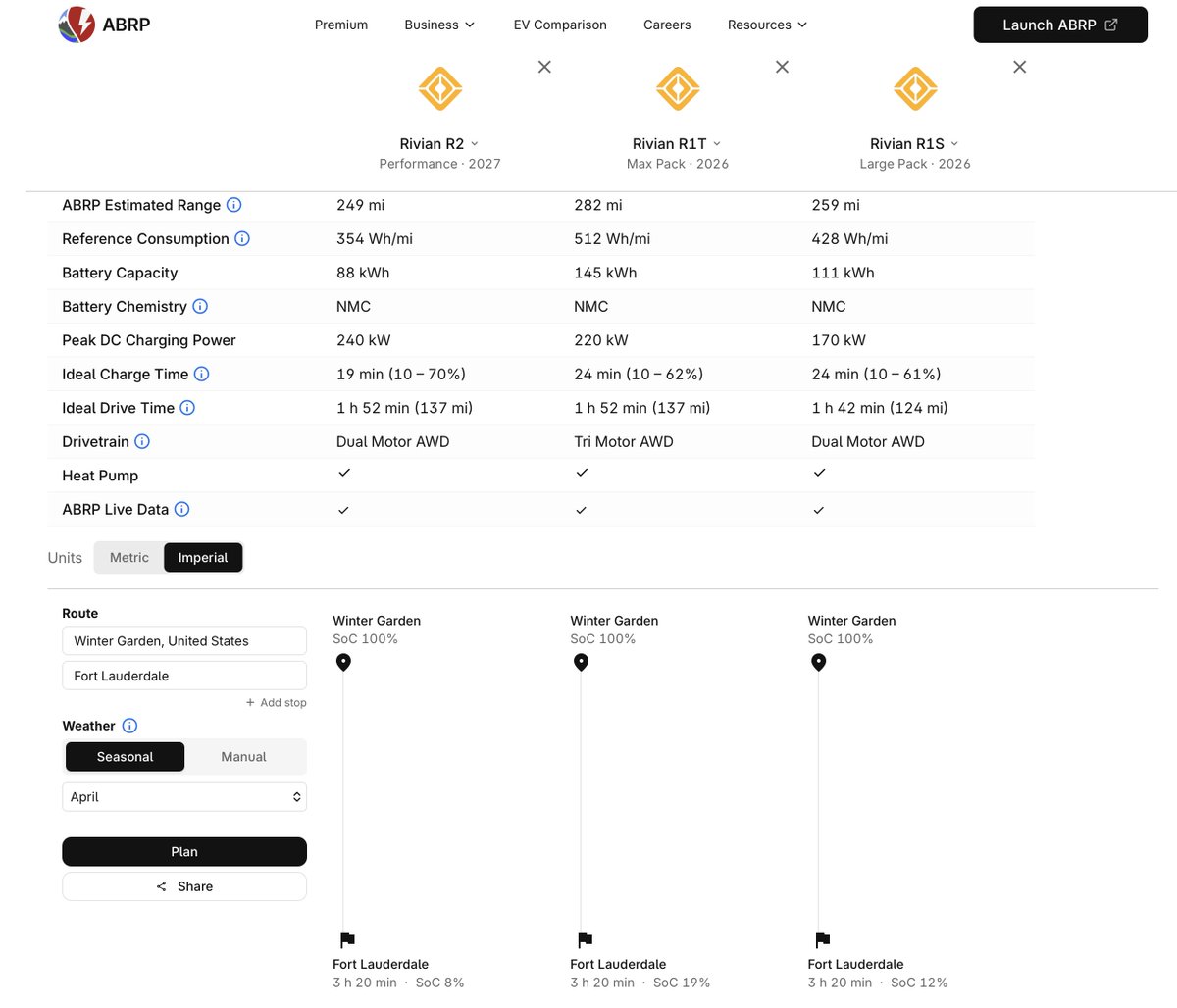Open the Premium page
Screen dimensions: 1177x1008
coord(341,25)
